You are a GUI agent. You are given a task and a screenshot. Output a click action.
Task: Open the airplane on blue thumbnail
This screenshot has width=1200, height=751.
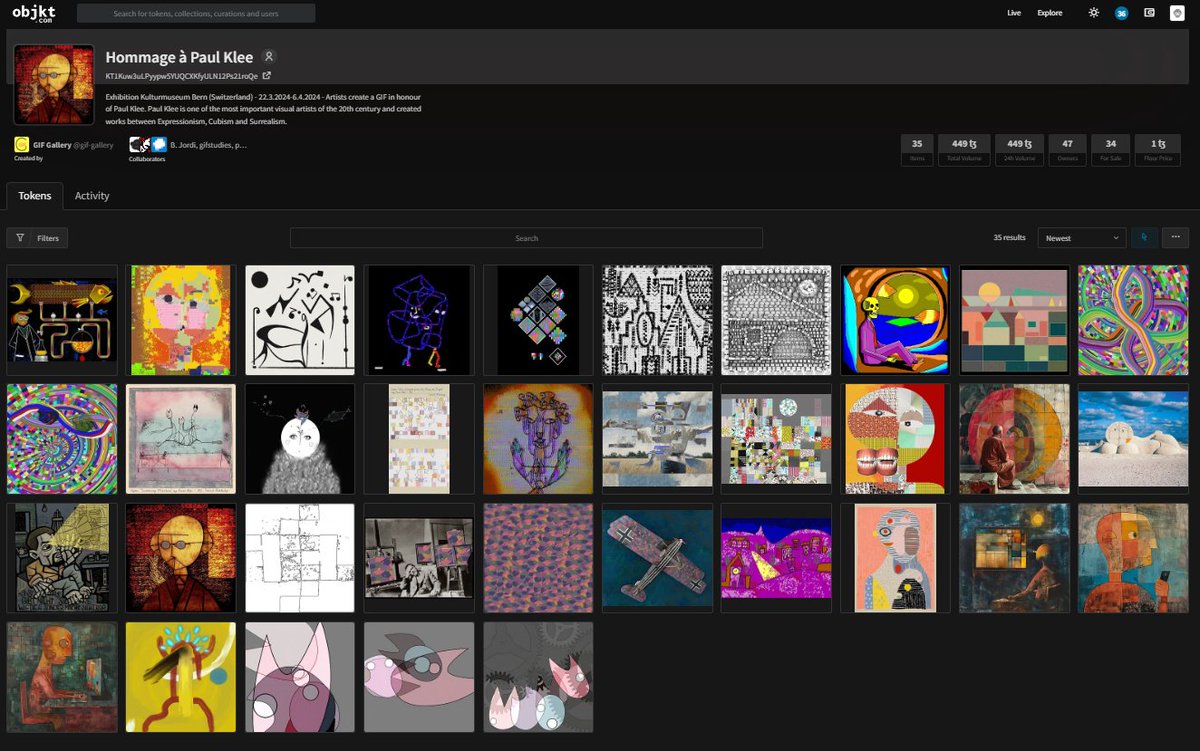pyautogui.click(x=657, y=558)
